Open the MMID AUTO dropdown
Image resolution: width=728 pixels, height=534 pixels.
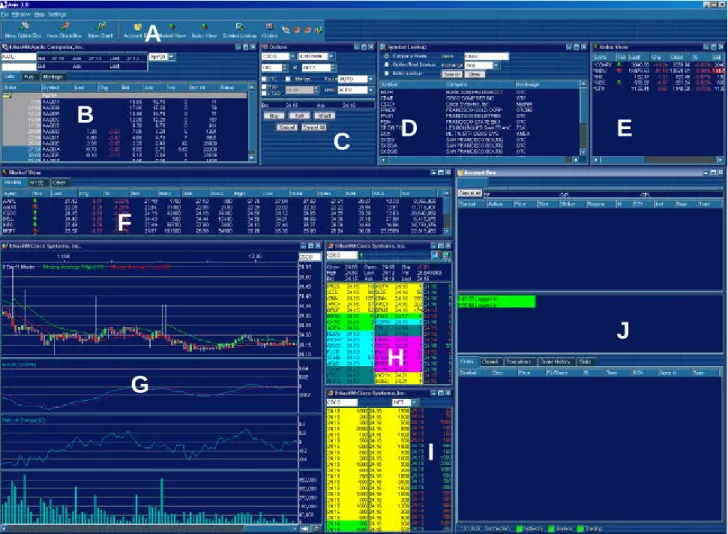pyautogui.click(x=370, y=90)
